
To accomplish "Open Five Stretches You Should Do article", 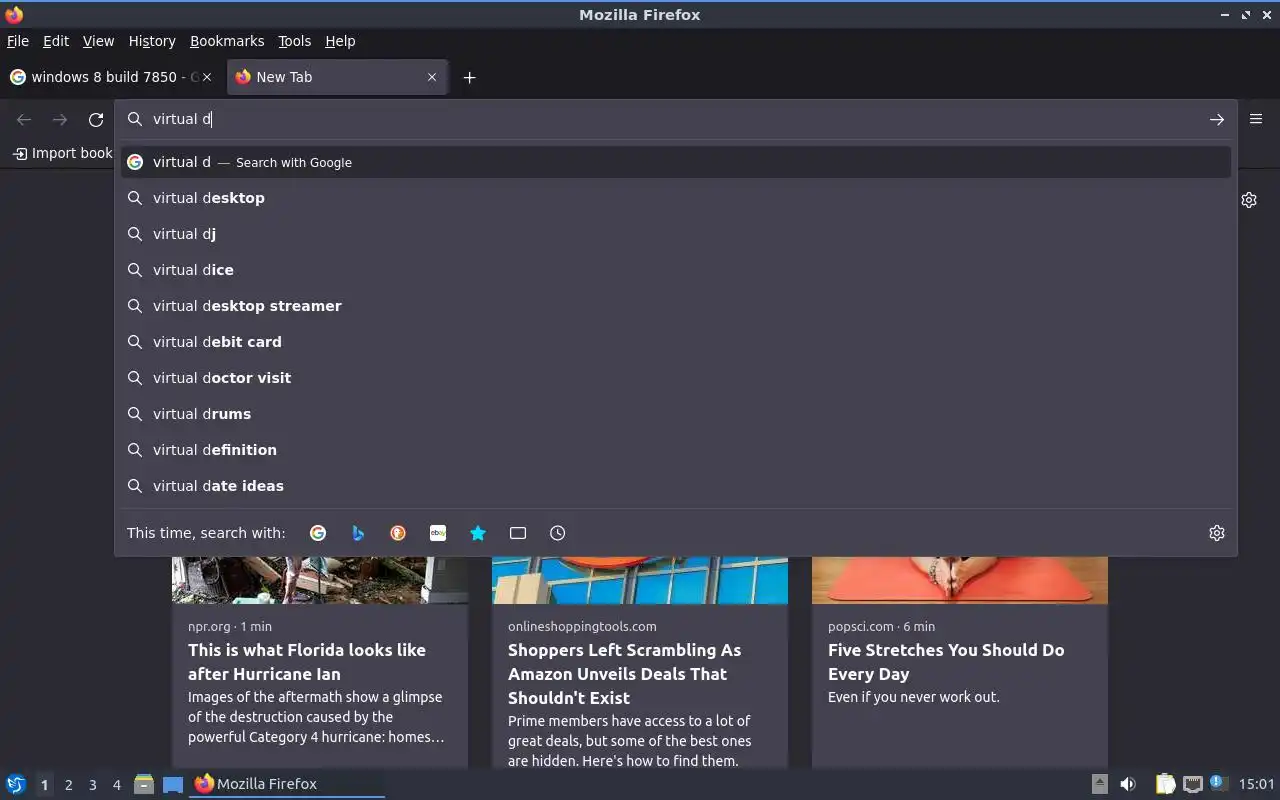I will click(946, 662).
